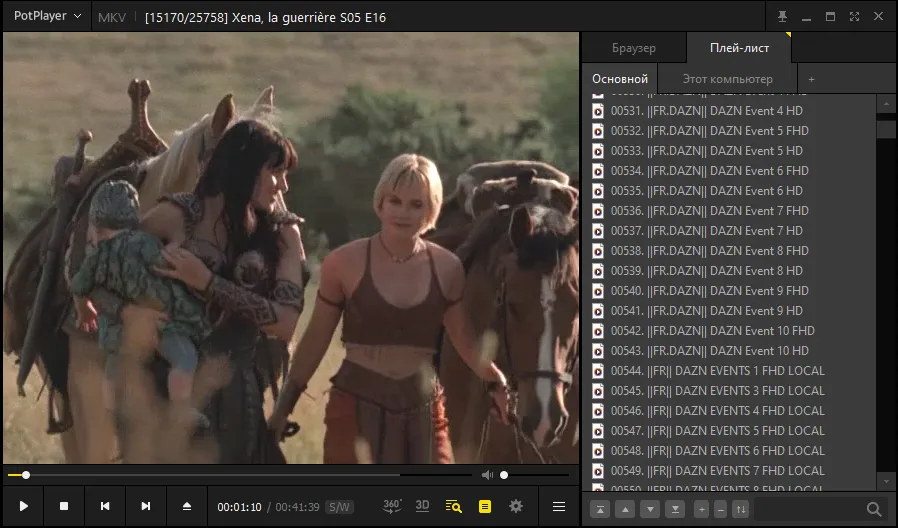Toggle the S/W decoder button
898x528 pixels.
click(x=339, y=507)
